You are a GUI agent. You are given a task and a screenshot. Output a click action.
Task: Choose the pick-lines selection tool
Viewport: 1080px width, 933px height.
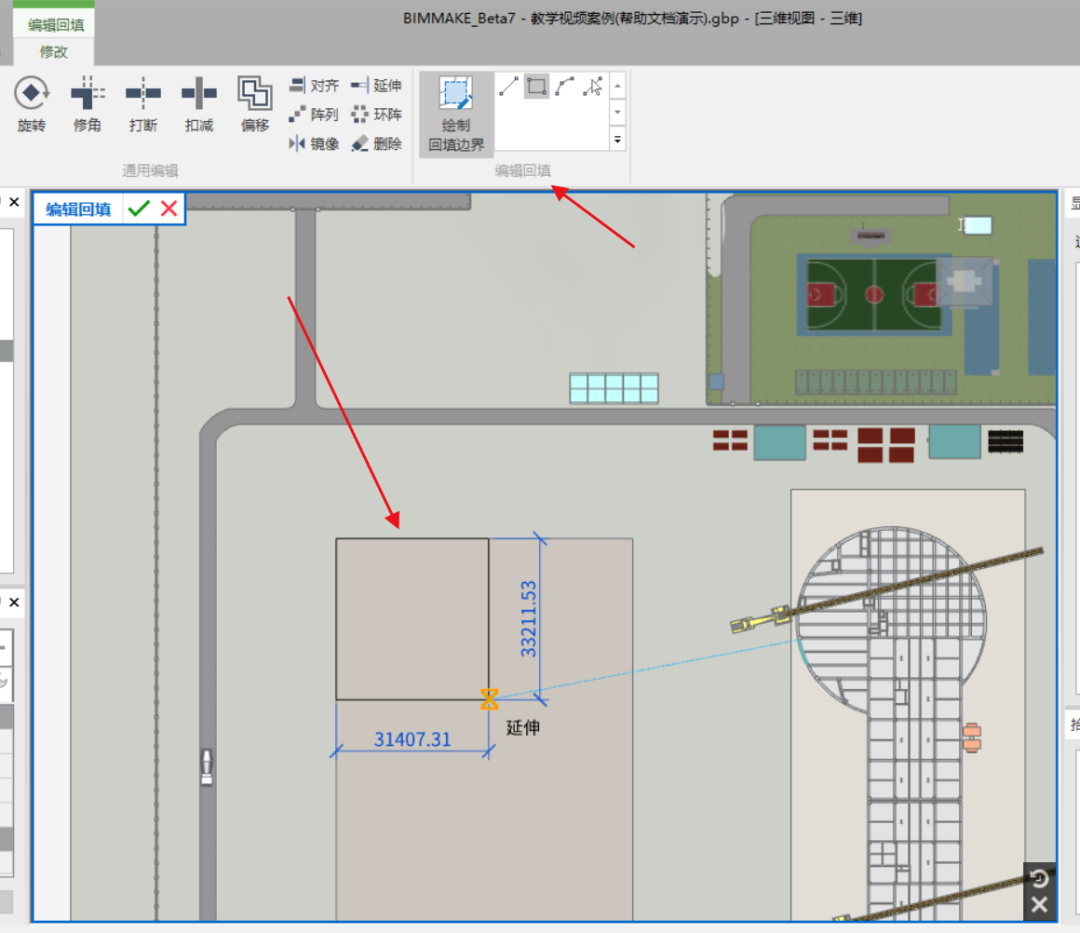(592, 86)
